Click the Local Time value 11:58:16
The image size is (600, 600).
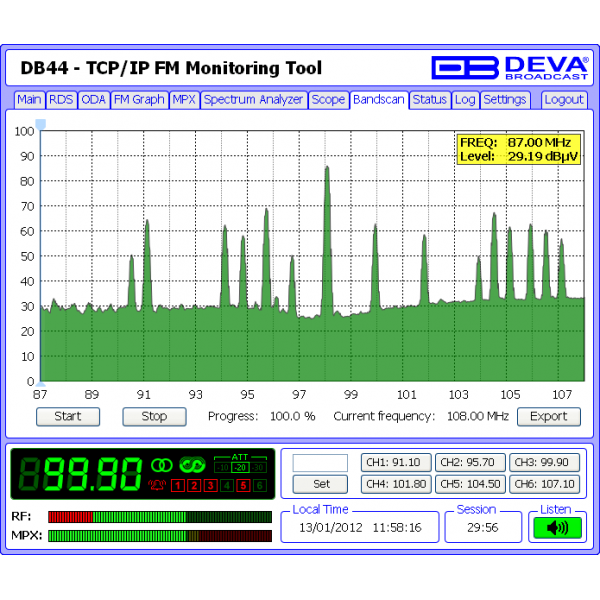coord(397,528)
